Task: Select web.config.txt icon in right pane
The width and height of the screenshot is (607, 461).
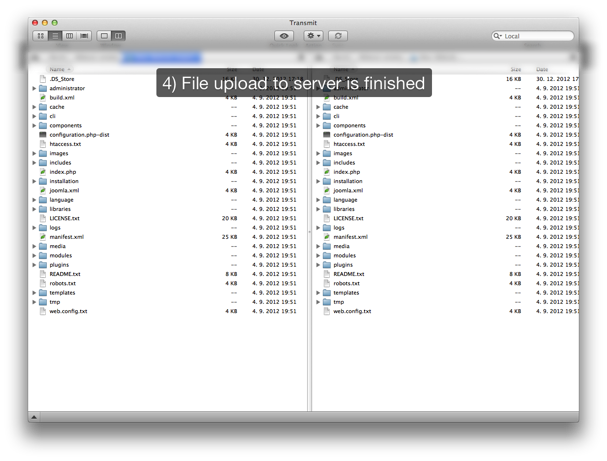Action: coord(327,311)
